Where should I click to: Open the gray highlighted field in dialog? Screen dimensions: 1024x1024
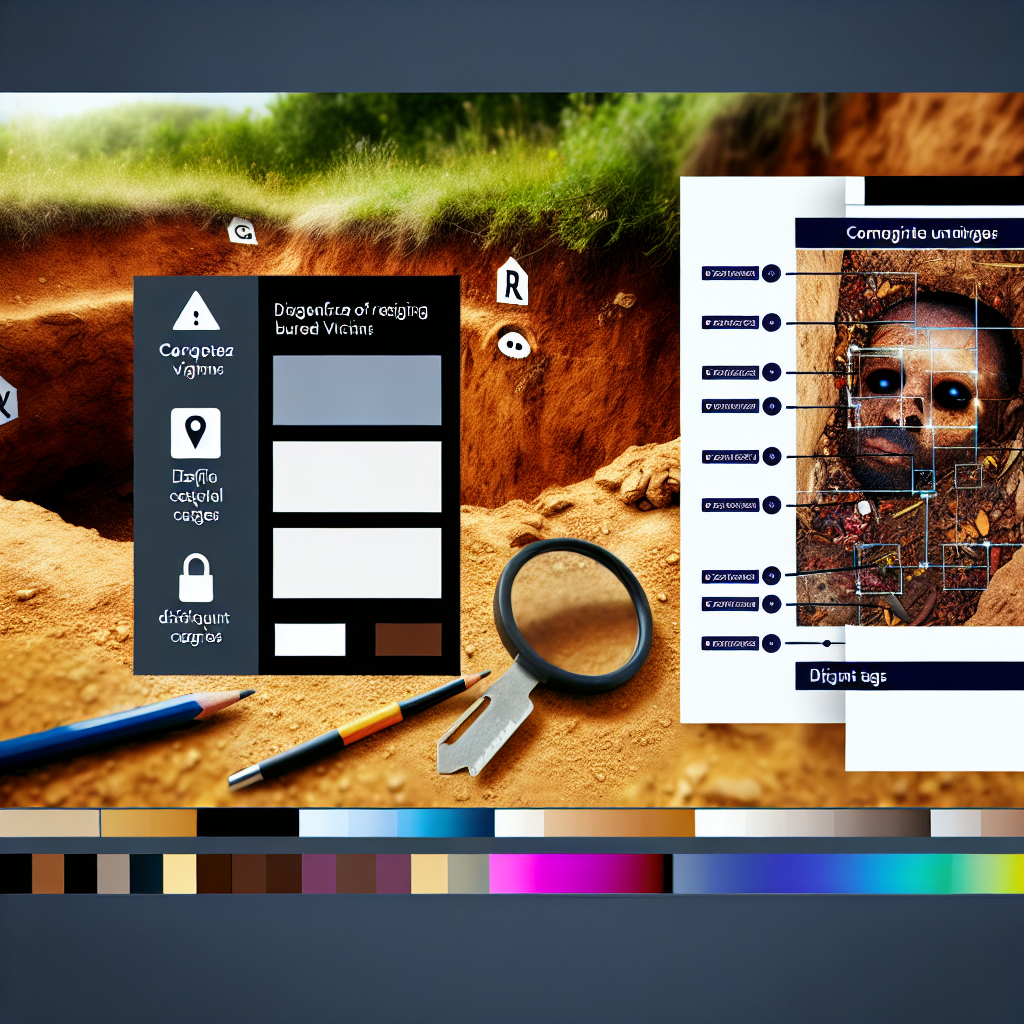tap(357, 390)
